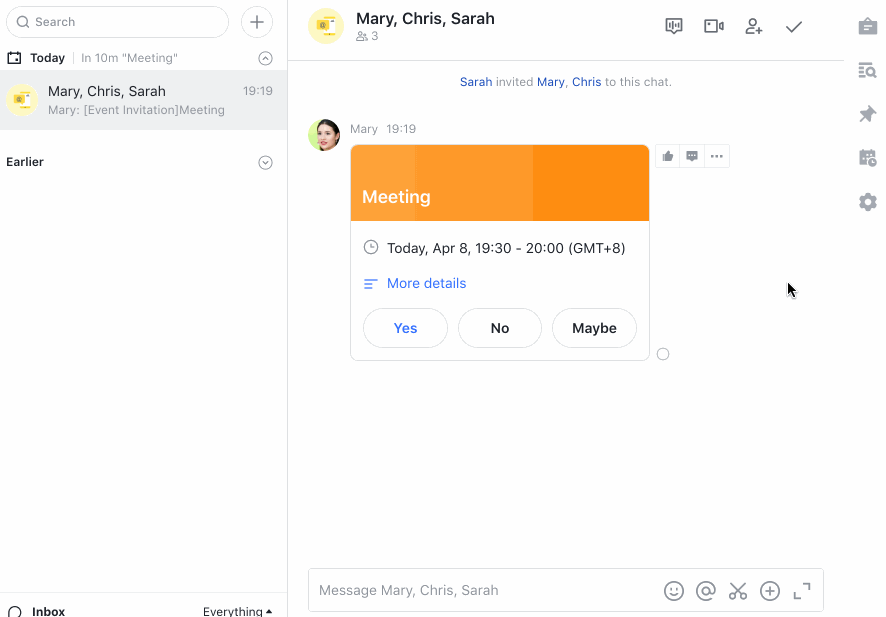This screenshot has width=886, height=617.
Task: Open more options ellipsis on message
Action: 716,157
